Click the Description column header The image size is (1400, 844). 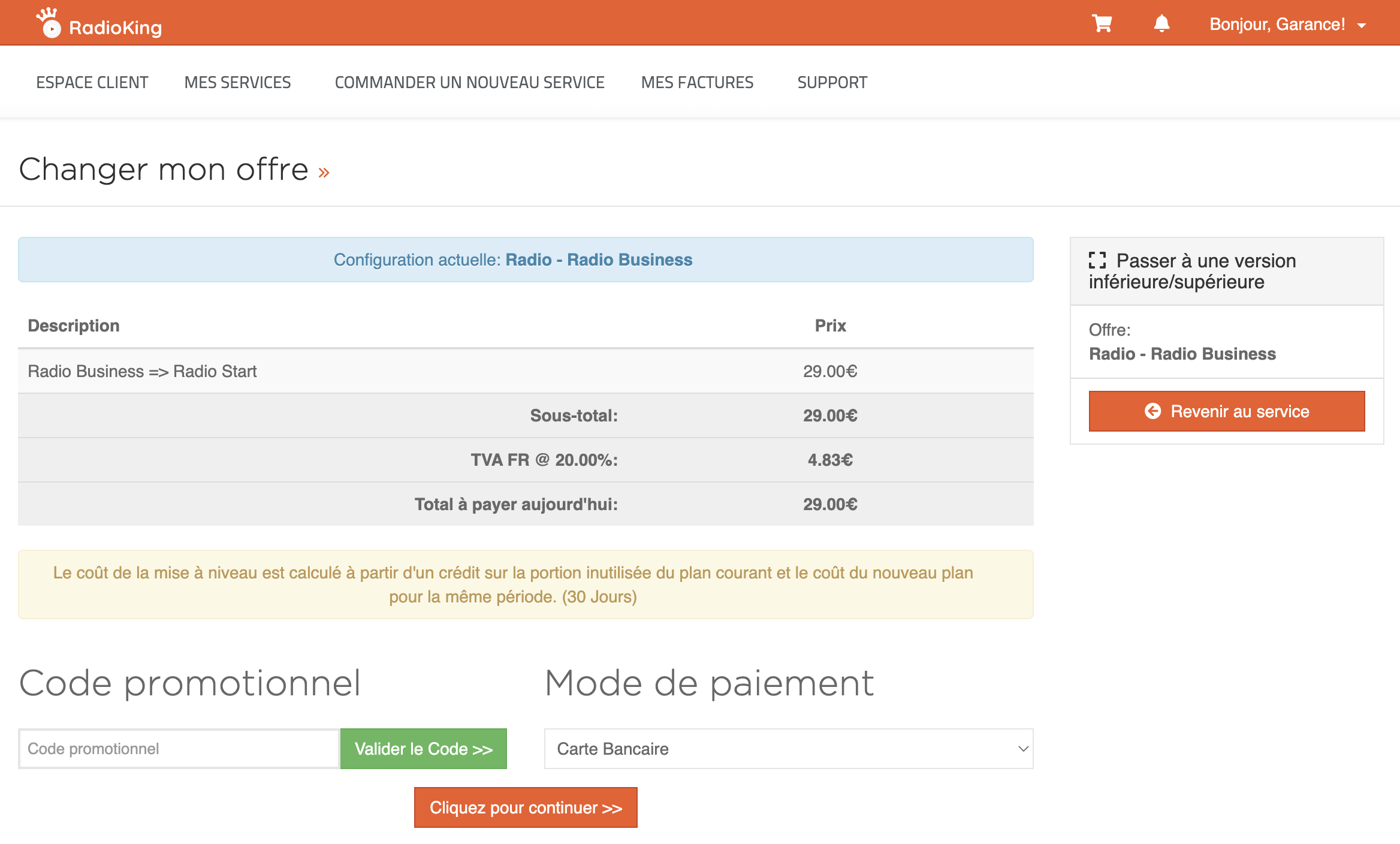coord(74,325)
